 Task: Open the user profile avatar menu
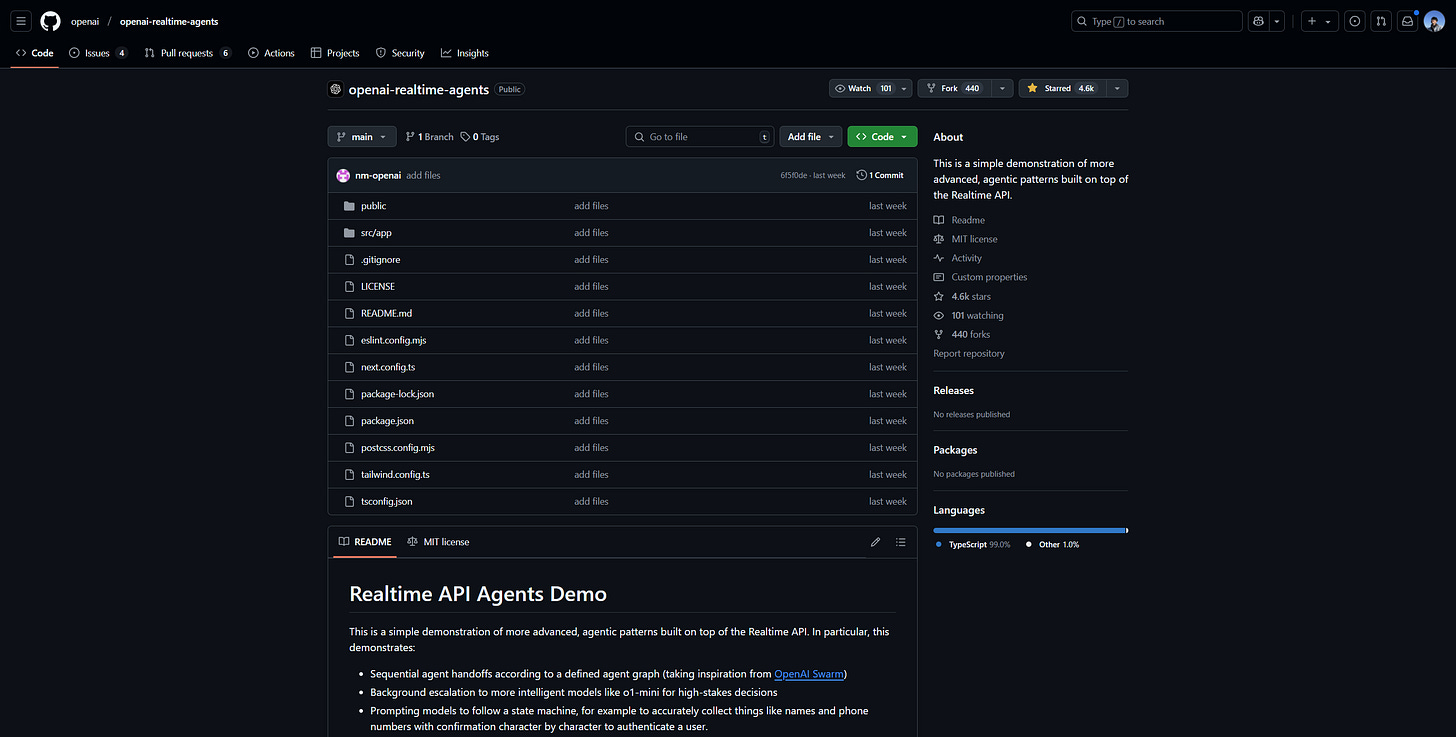(x=1434, y=21)
